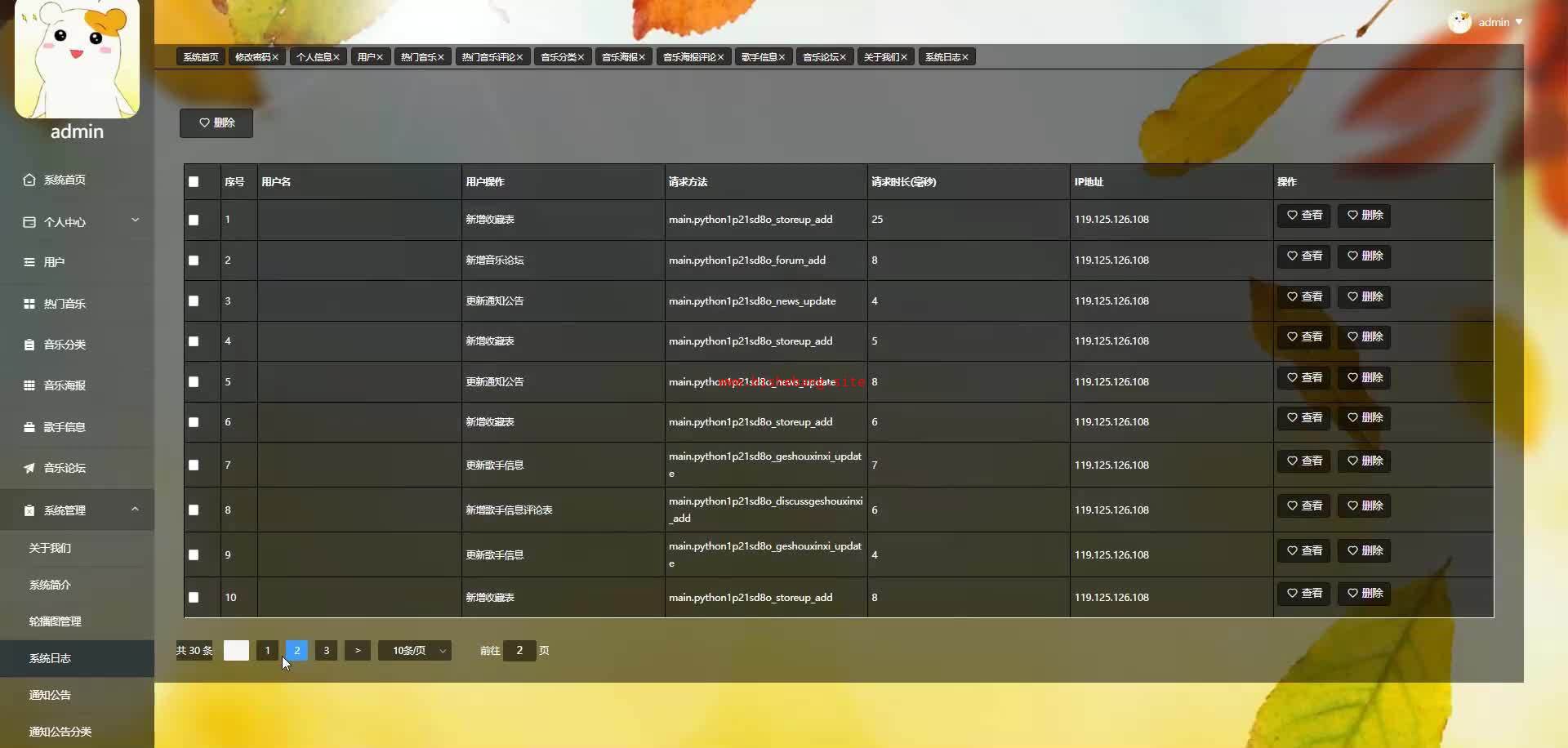The image size is (1568, 748).
Task: Click the 共 30 条 total count text
Action: 194,651
